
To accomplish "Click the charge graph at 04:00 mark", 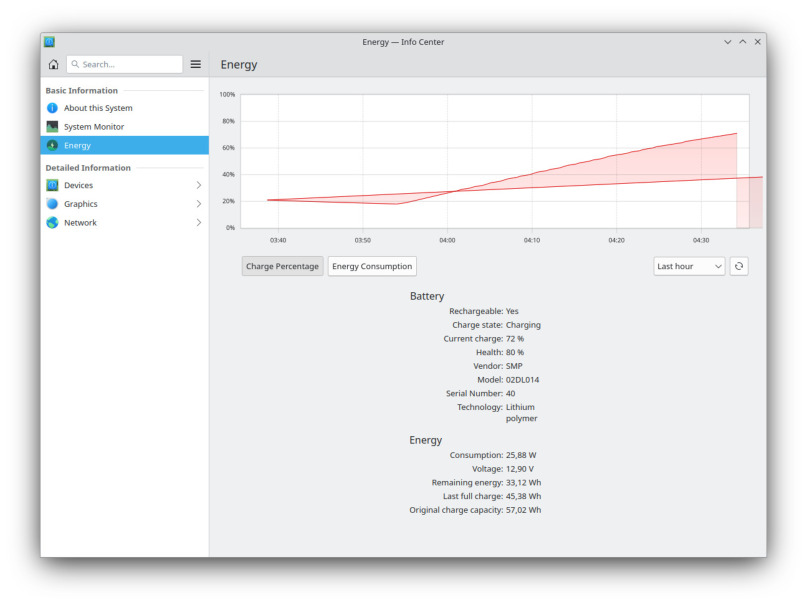I will (x=447, y=191).
